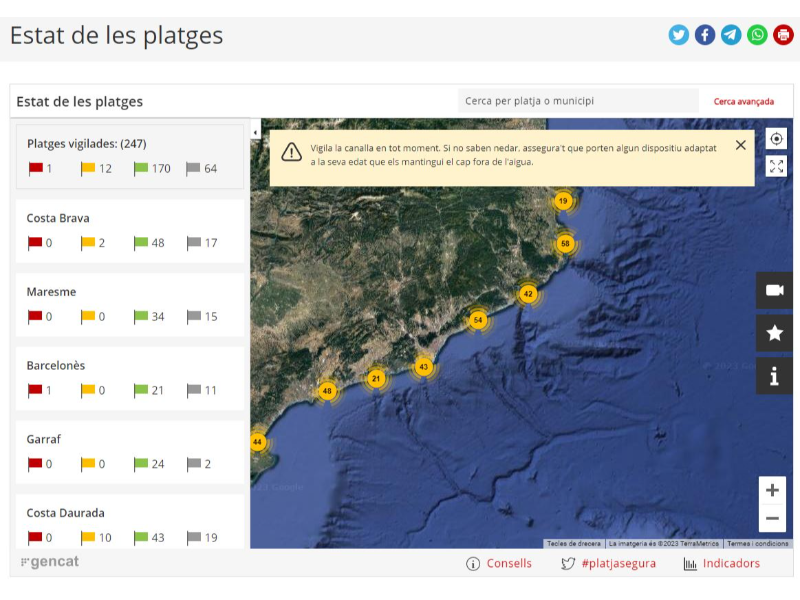
Task: Open beach webcams camera button
Action: (x=774, y=290)
